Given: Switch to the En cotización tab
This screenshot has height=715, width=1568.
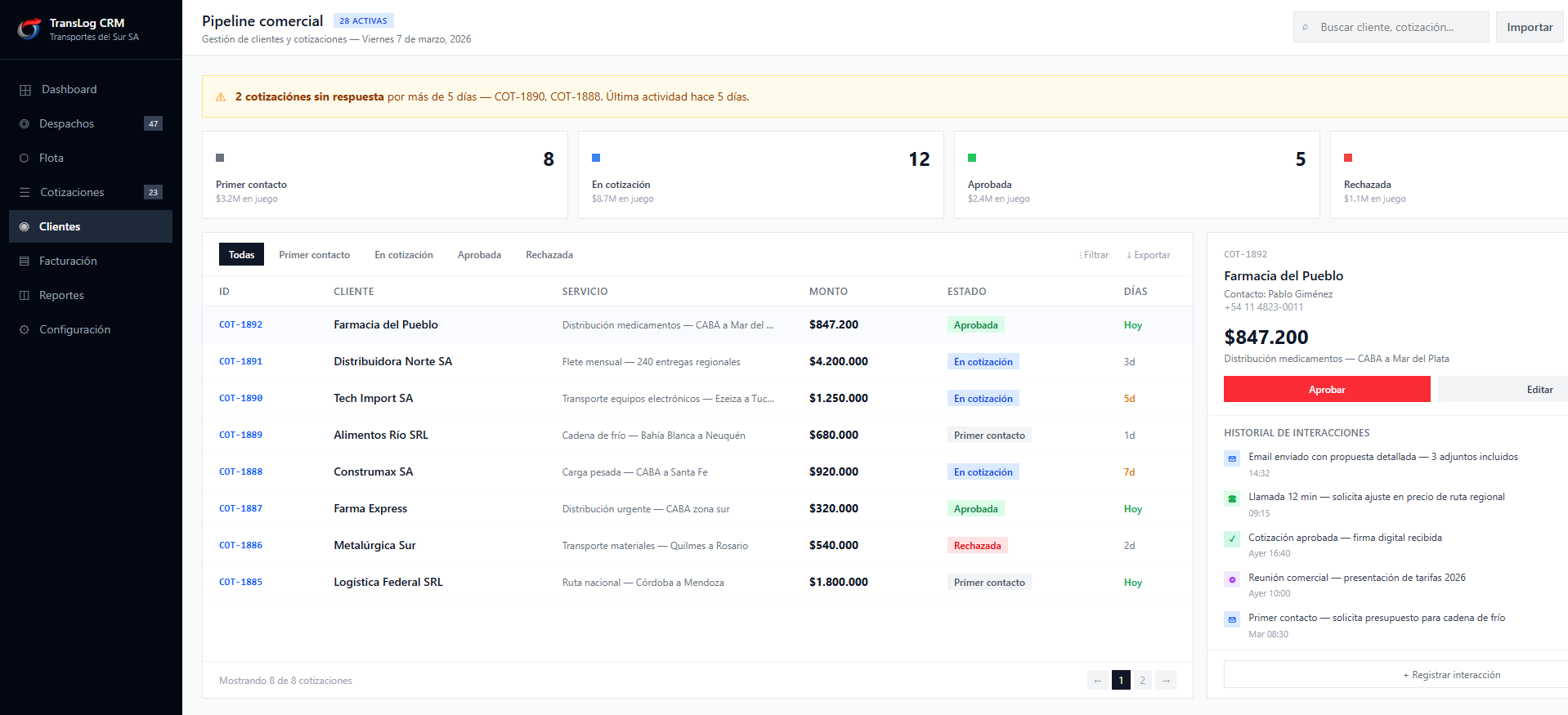Looking at the screenshot, I should pyautogui.click(x=404, y=255).
